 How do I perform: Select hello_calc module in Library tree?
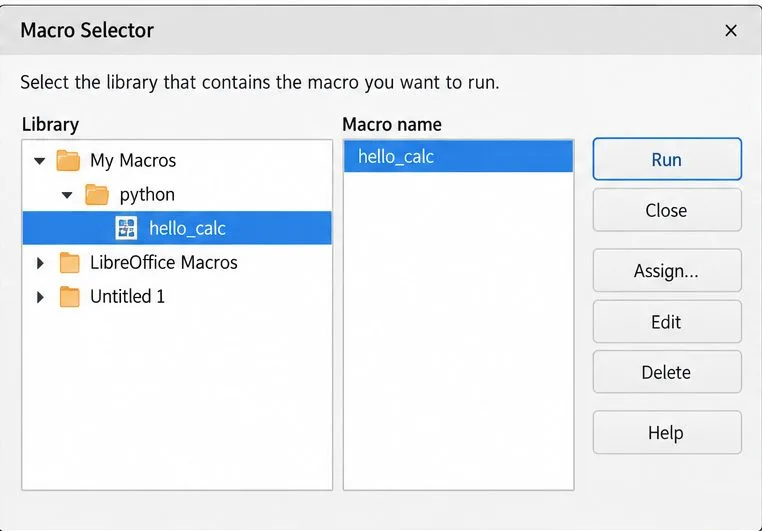tap(177, 228)
